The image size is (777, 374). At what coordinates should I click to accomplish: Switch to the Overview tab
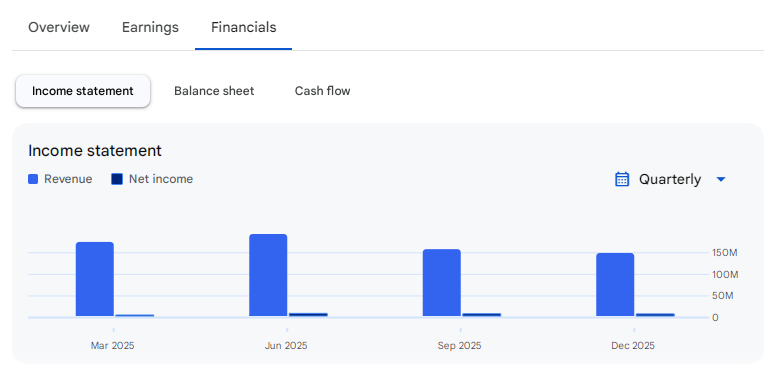pos(59,27)
